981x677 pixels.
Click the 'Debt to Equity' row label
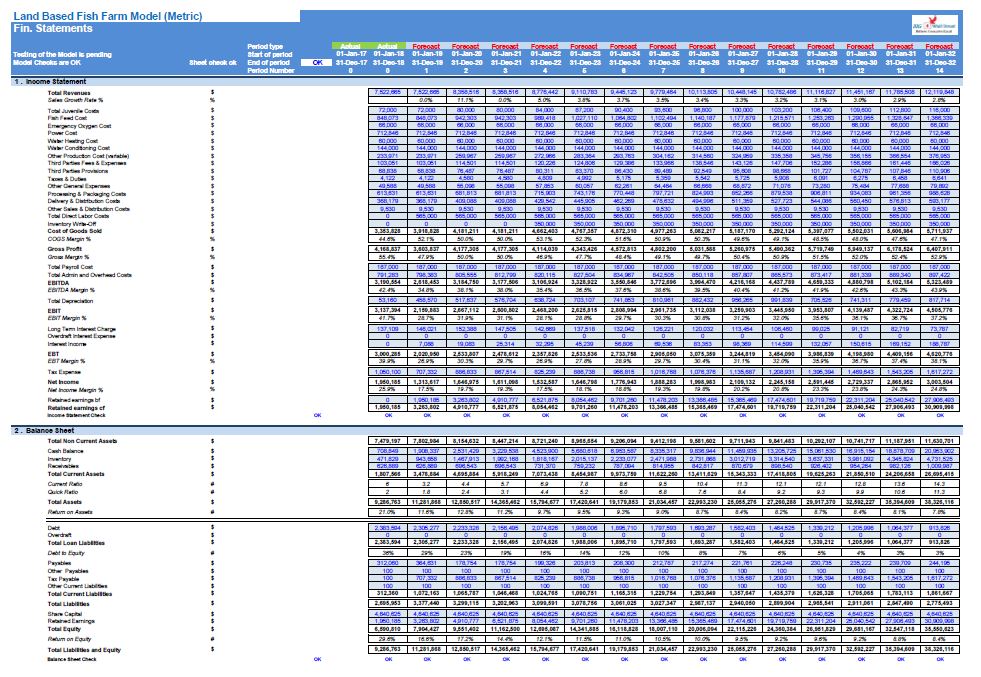click(x=66, y=553)
